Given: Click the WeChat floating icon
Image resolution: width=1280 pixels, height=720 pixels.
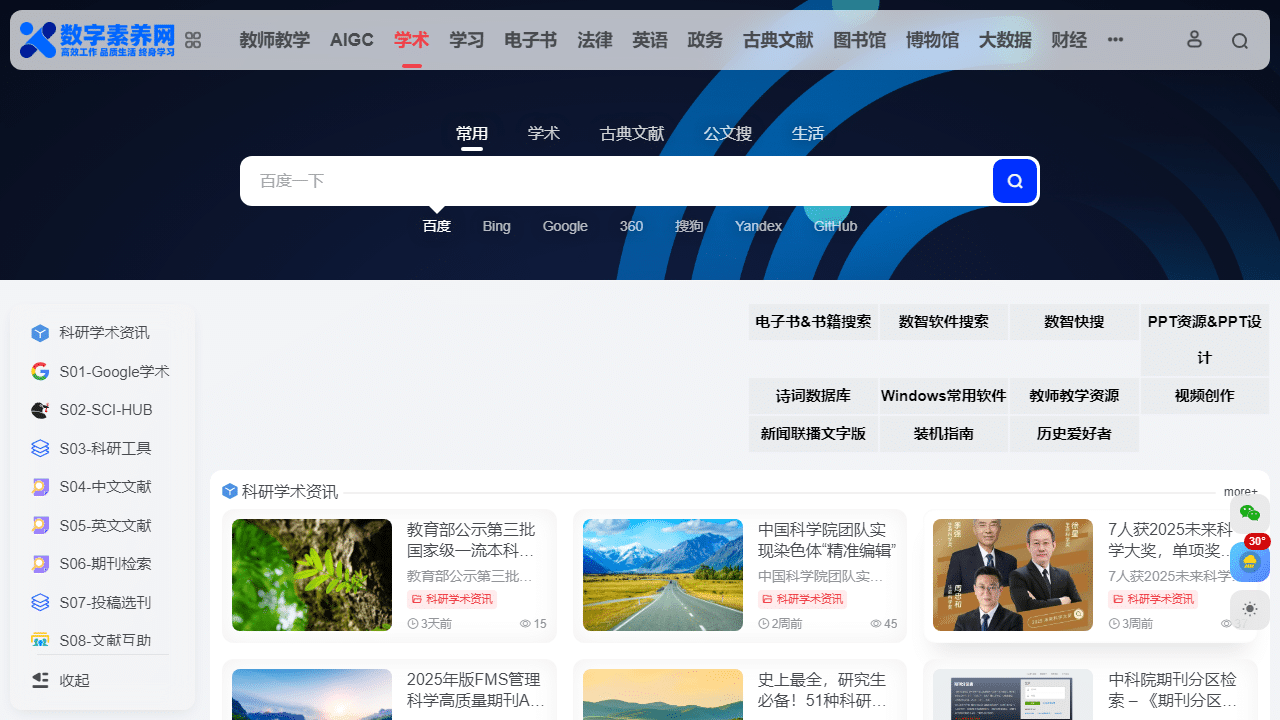Looking at the screenshot, I should (1250, 512).
